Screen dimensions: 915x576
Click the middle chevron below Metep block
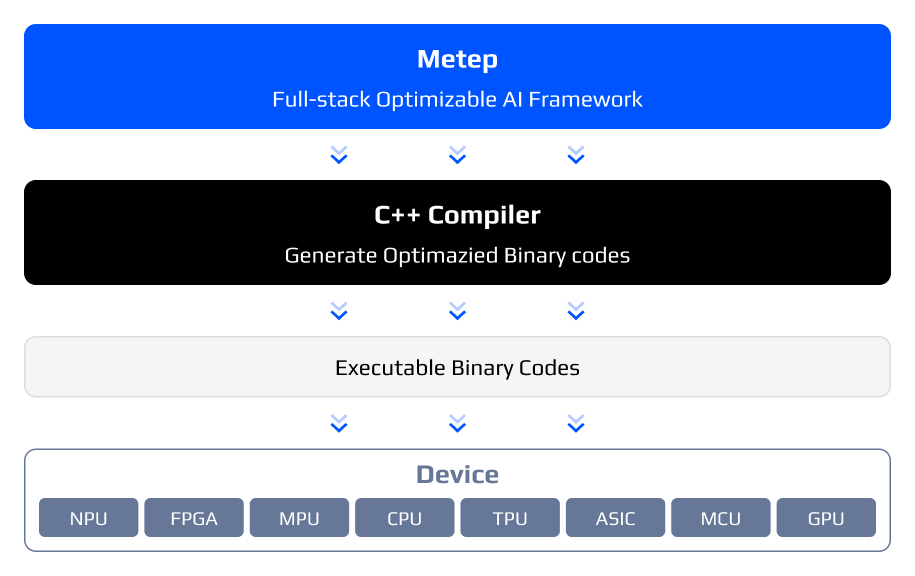point(457,155)
